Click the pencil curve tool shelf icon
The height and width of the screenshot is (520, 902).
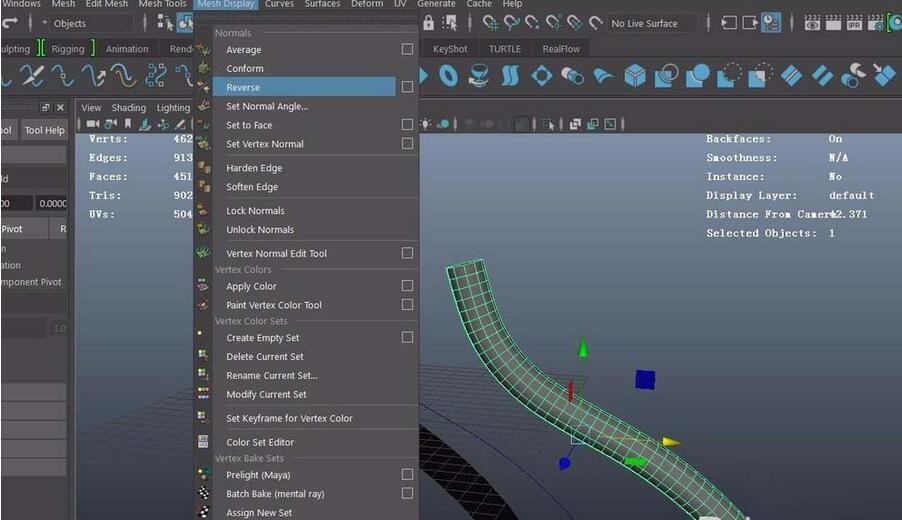pyautogui.click(x=33, y=76)
